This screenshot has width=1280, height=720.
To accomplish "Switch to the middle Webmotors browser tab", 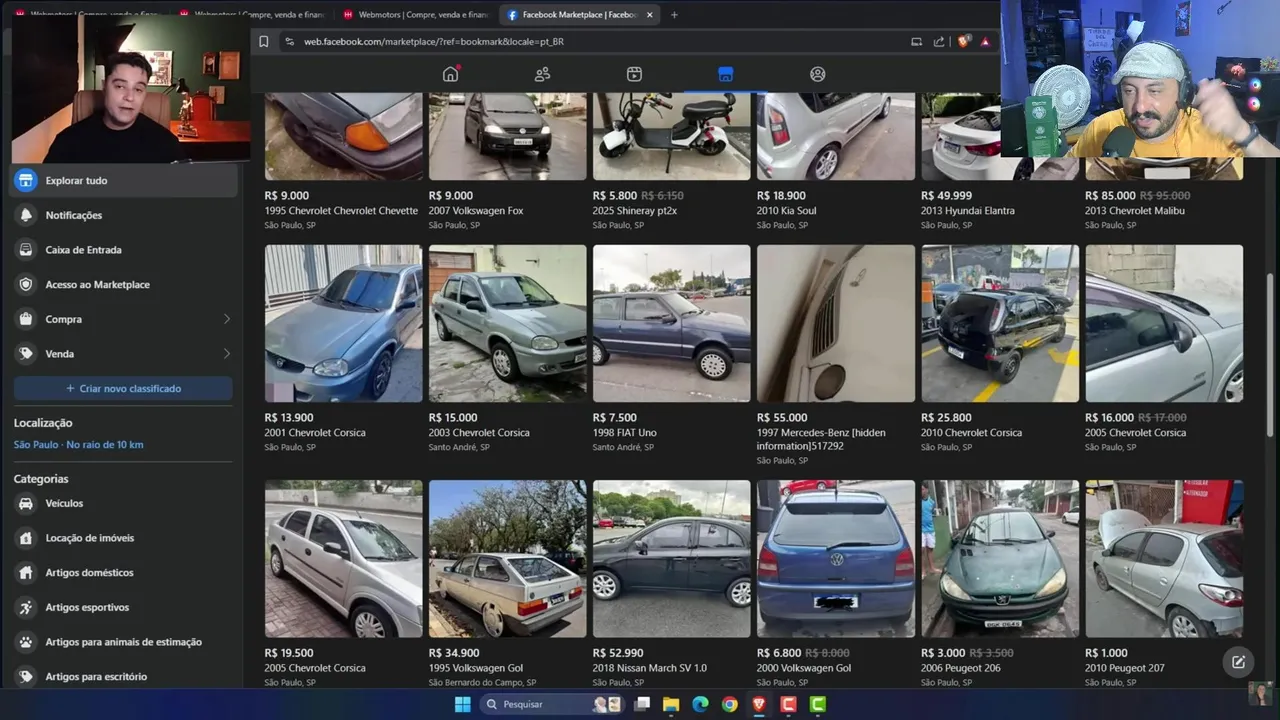I will pos(252,15).
